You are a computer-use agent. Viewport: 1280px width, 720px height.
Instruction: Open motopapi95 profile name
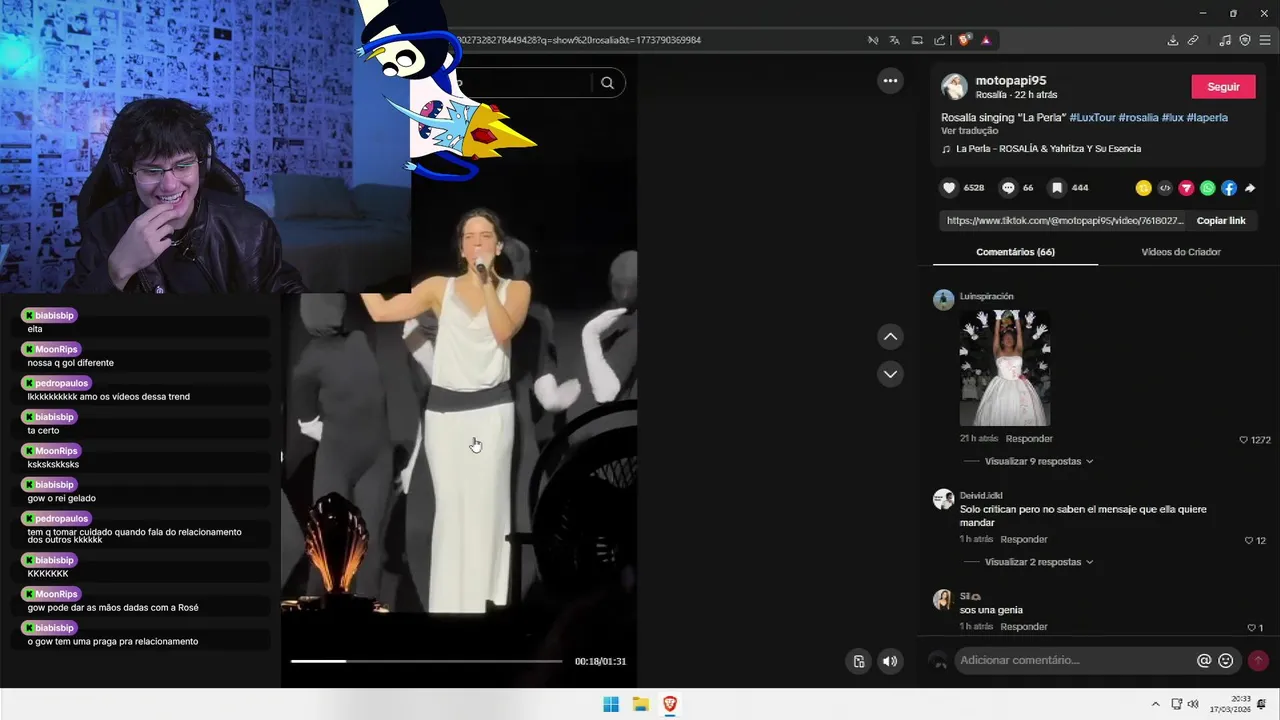pyautogui.click(x=1011, y=81)
